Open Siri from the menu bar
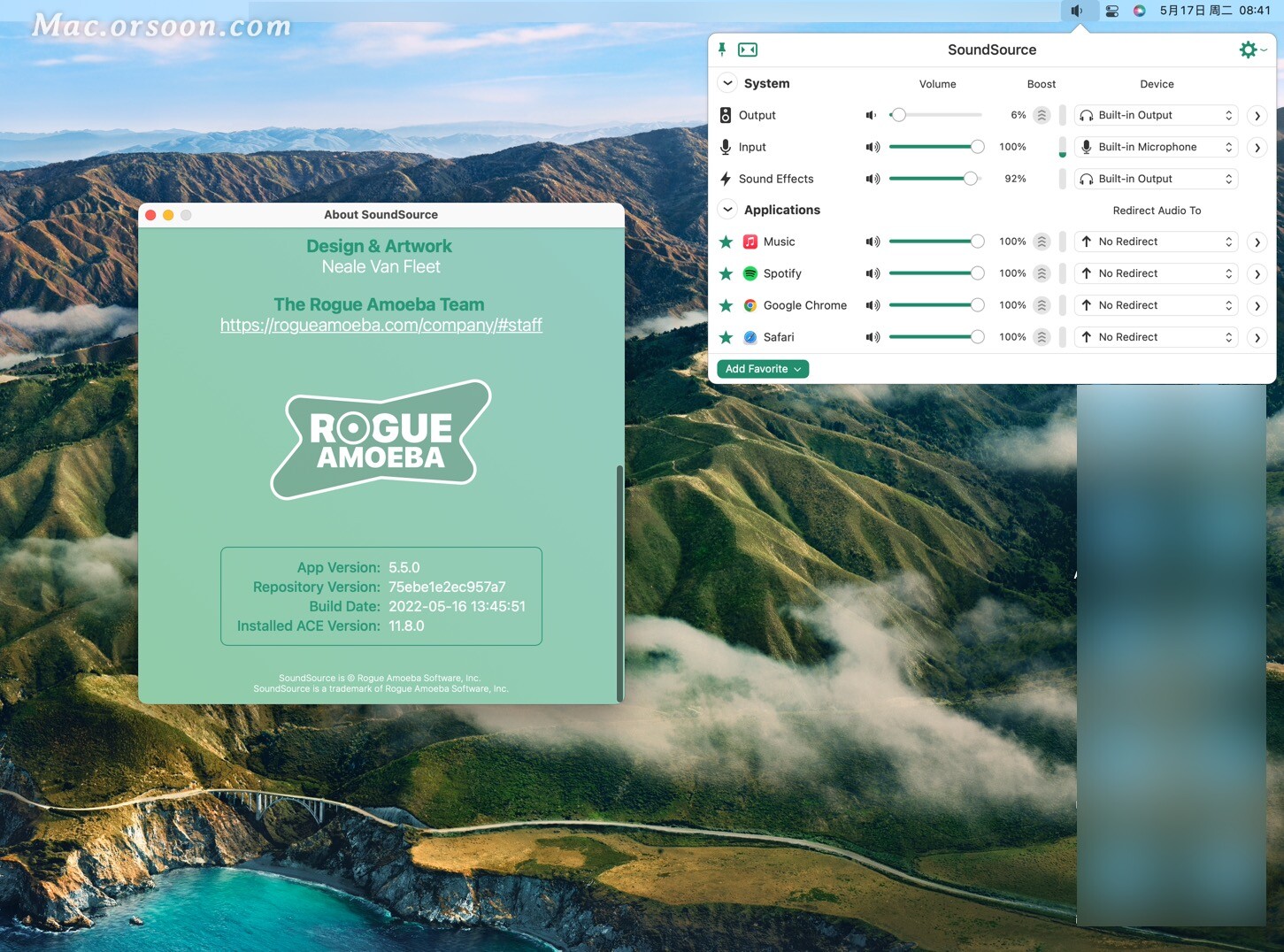This screenshot has width=1284, height=952. point(1140,11)
